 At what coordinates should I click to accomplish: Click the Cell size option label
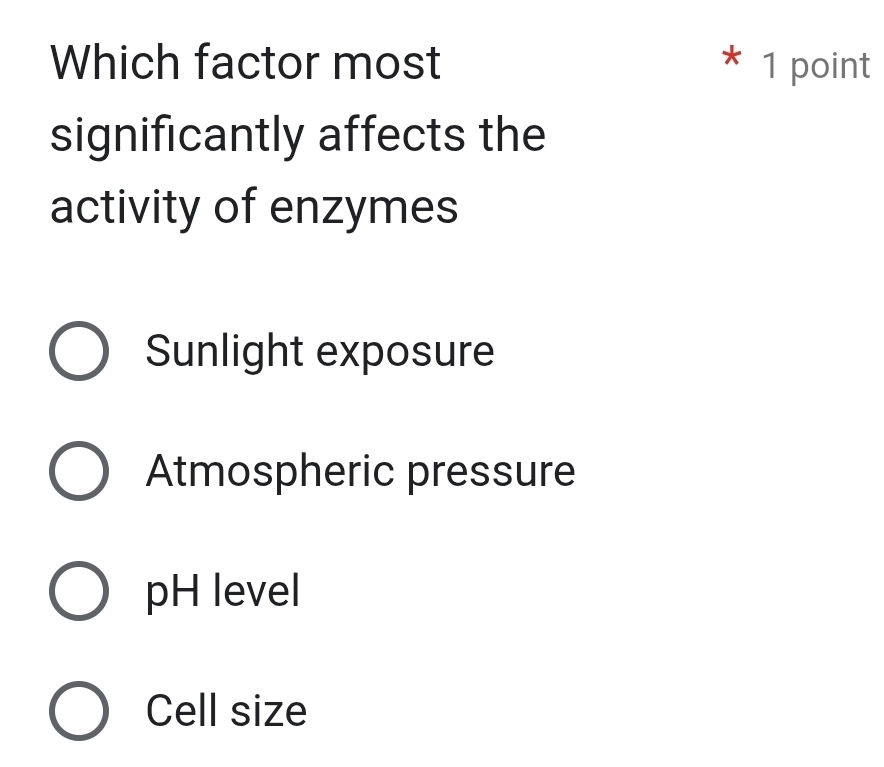(225, 711)
